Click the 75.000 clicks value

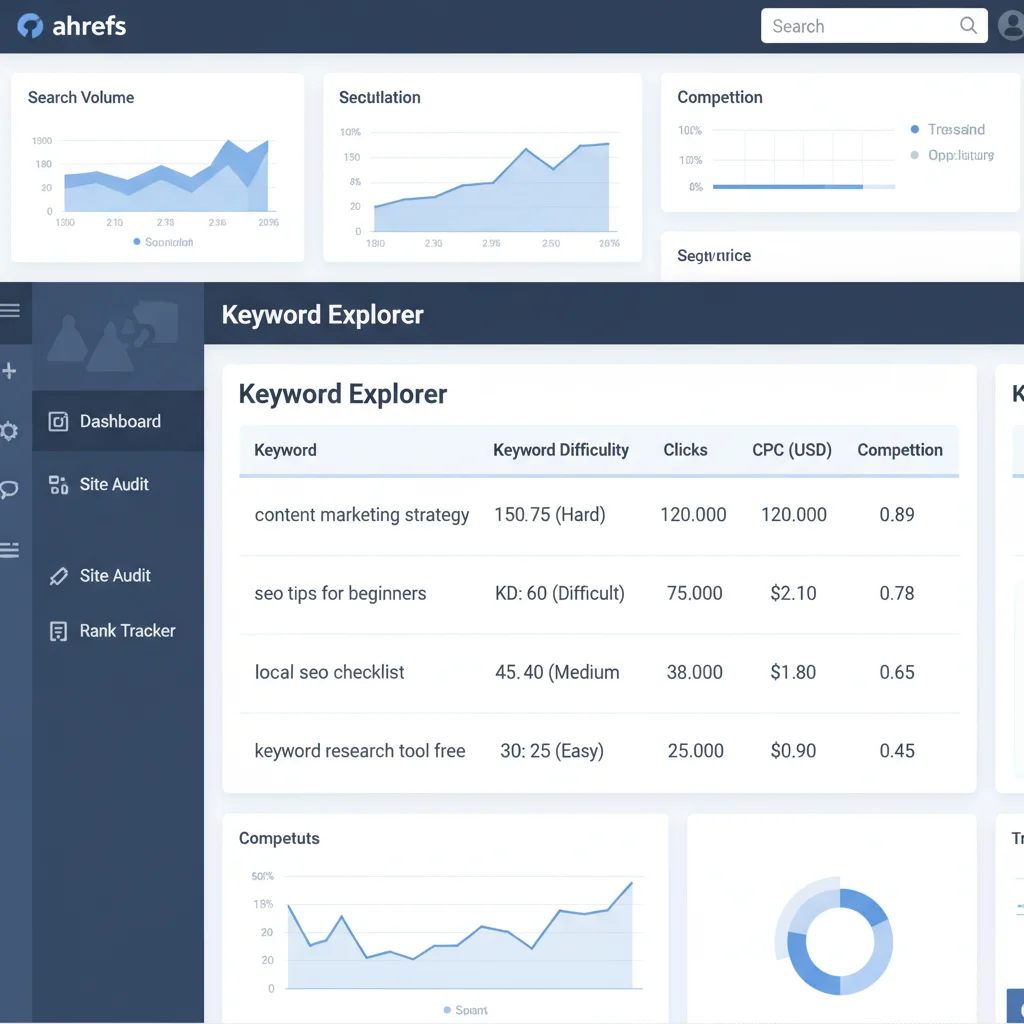point(694,593)
